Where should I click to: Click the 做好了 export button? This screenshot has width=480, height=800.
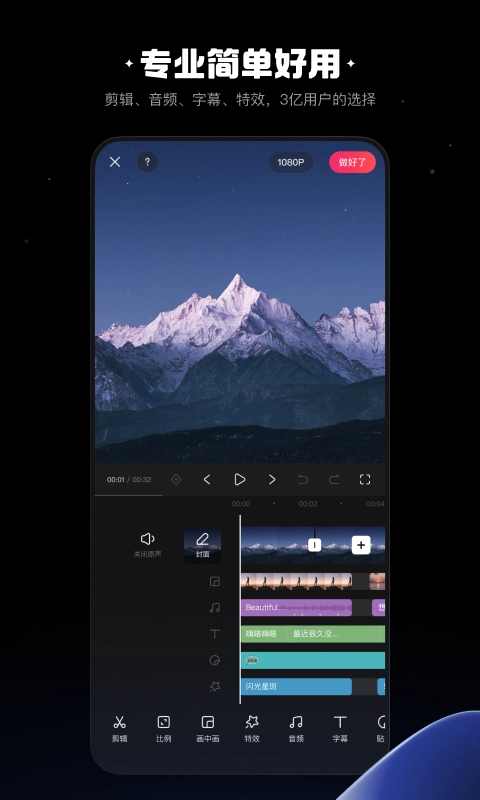pyautogui.click(x=352, y=162)
